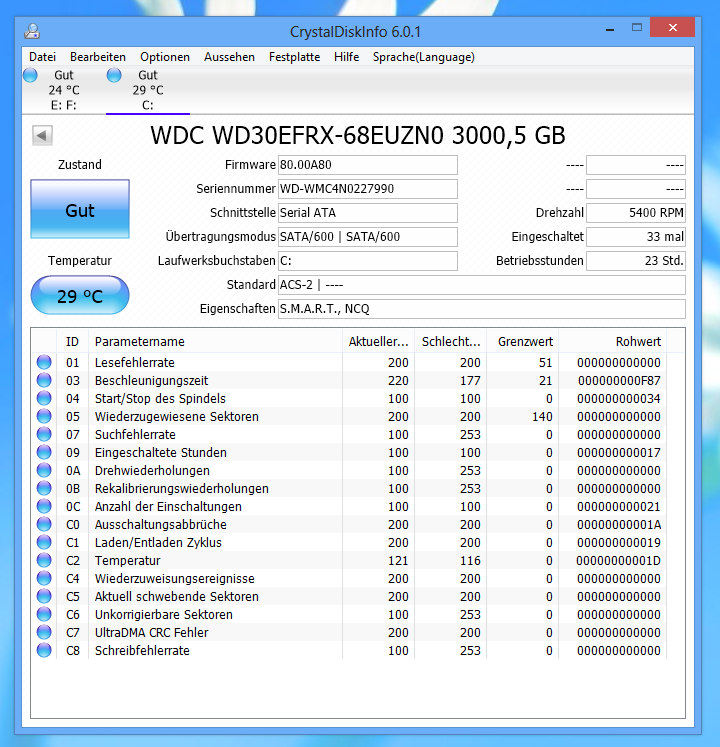Click the Schnittstelle field Serial ATA

pyautogui.click(x=367, y=212)
